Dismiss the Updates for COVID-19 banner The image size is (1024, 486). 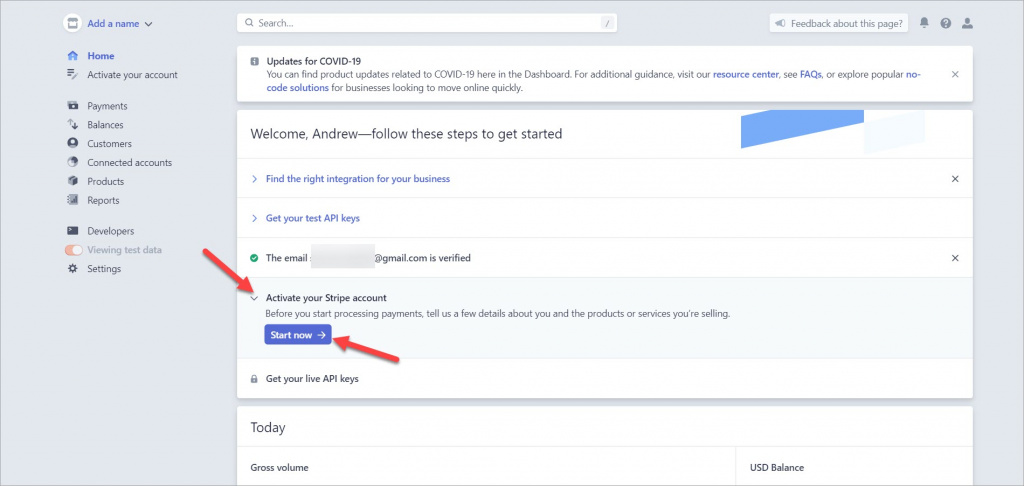tap(955, 74)
